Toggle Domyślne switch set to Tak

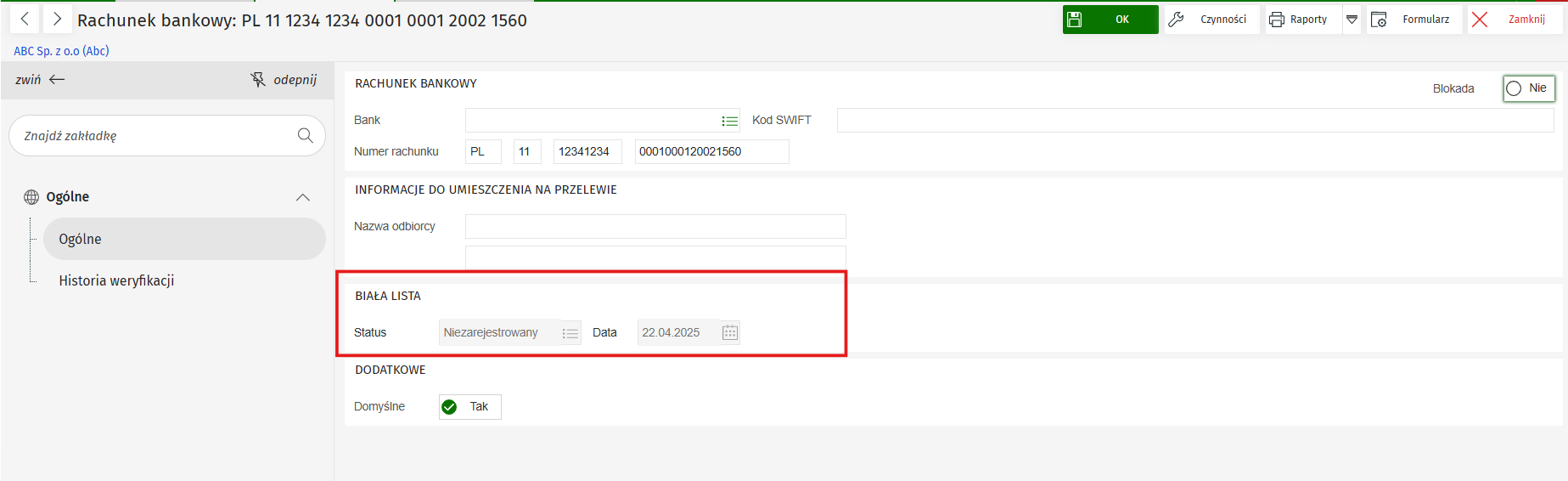(469, 407)
